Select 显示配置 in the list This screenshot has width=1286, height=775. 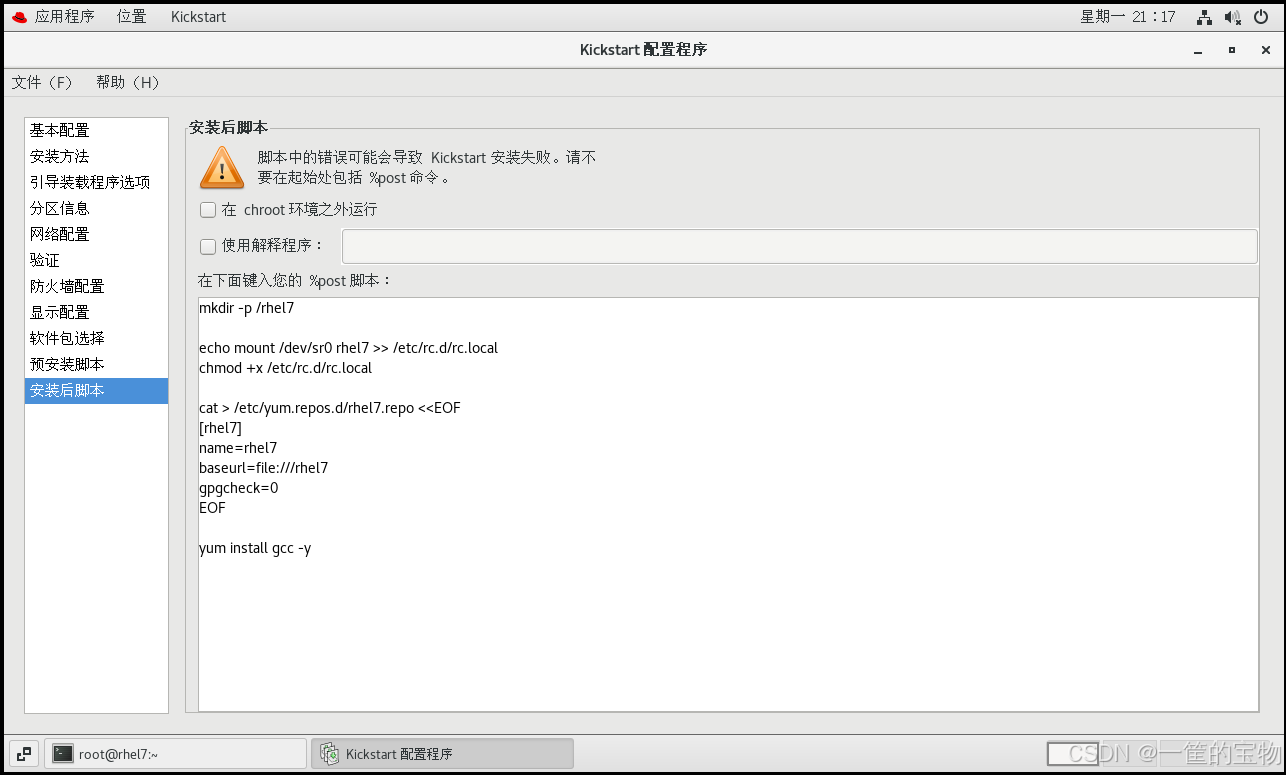tap(96, 312)
